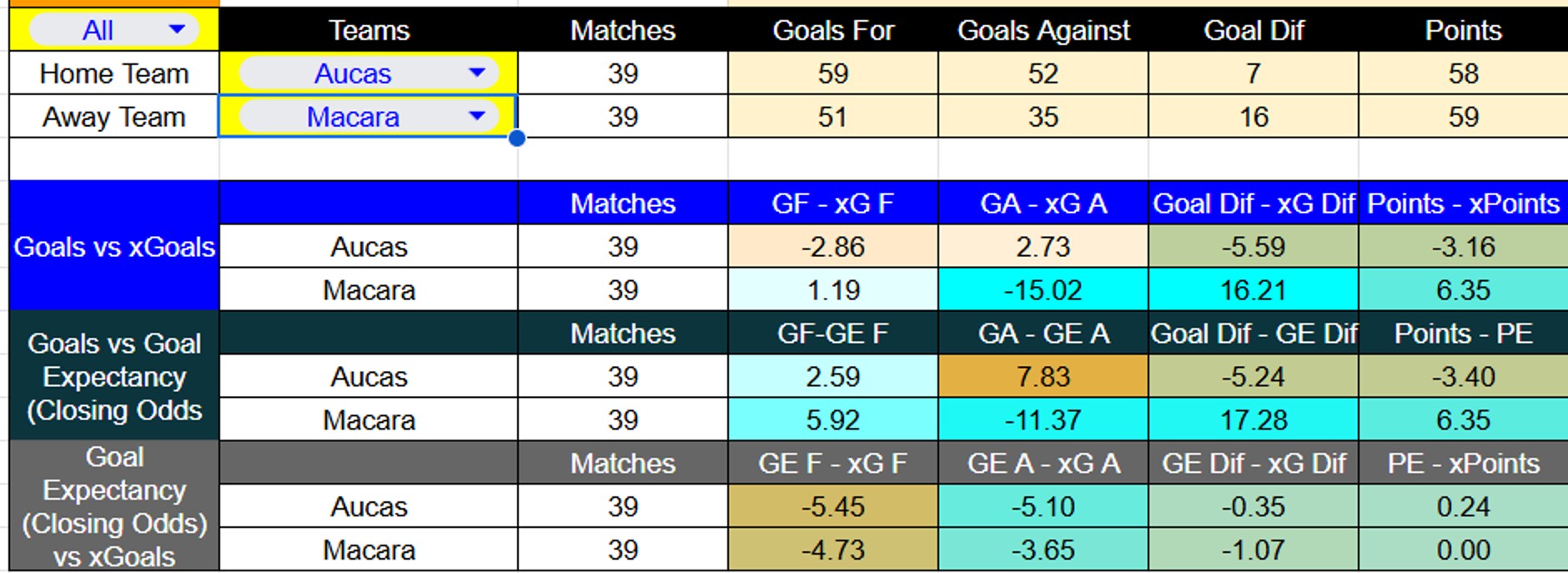Click the Points - PE header cell
This screenshot has width=1568, height=573.
tap(1463, 334)
